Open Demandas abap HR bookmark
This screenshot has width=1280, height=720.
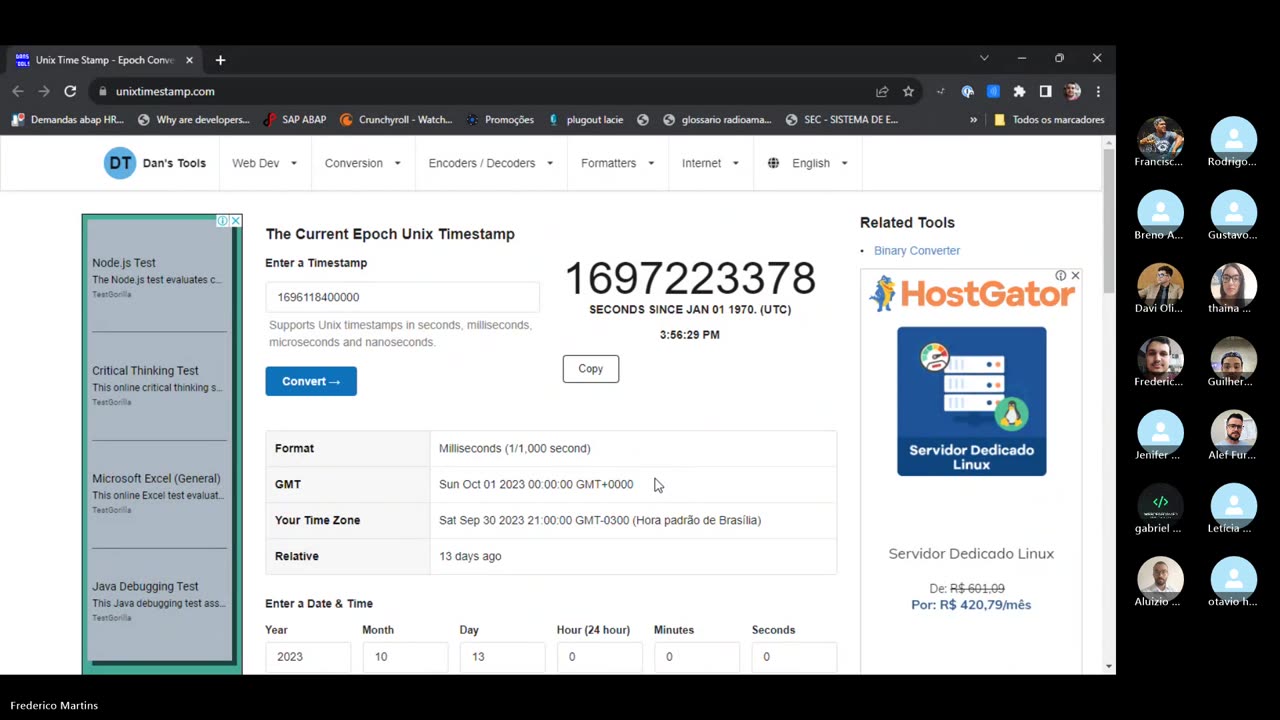[68, 119]
